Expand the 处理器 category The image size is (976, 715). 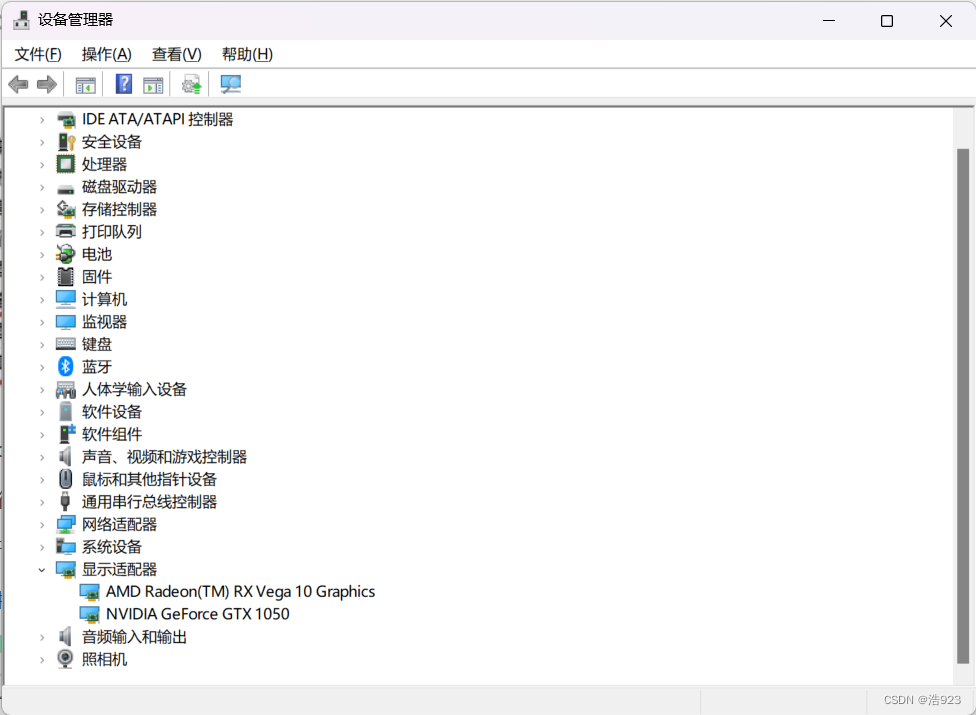pyautogui.click(x=40, y=164)
